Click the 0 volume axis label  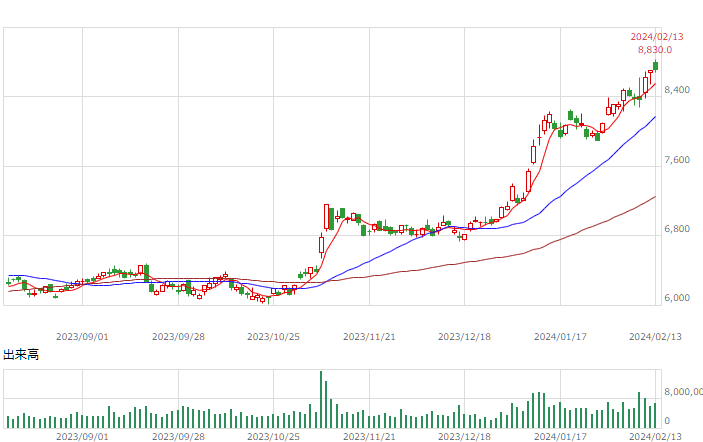pos(667,421)
